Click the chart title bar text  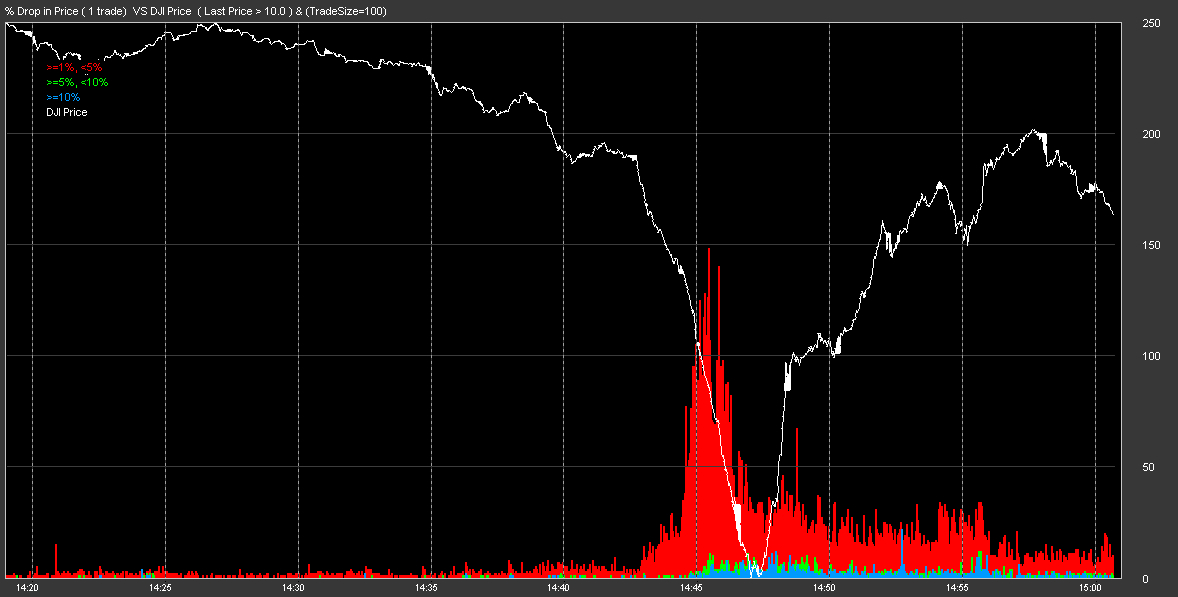(x=190, y=10)
